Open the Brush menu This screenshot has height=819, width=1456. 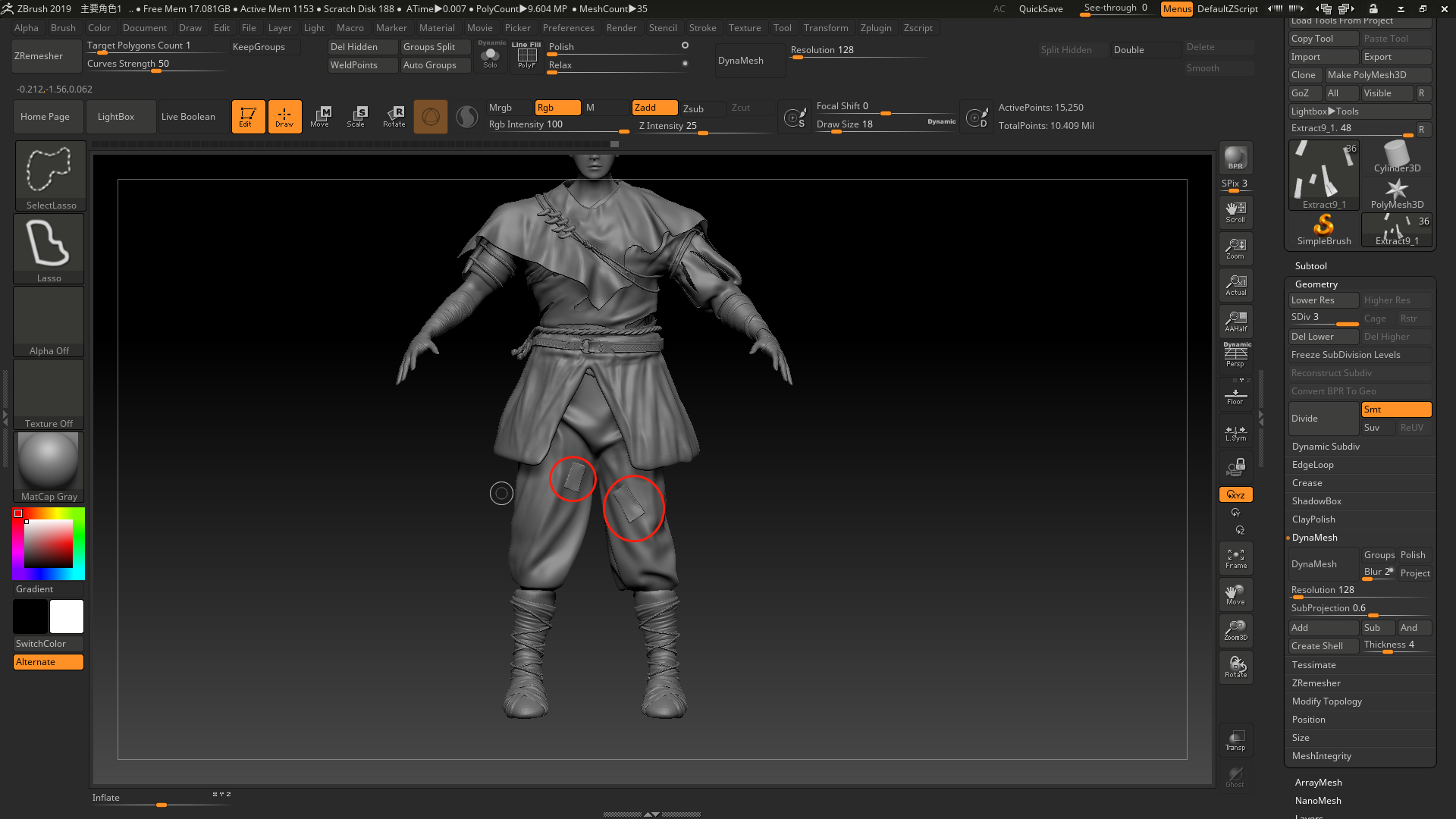tap(63, 28)
